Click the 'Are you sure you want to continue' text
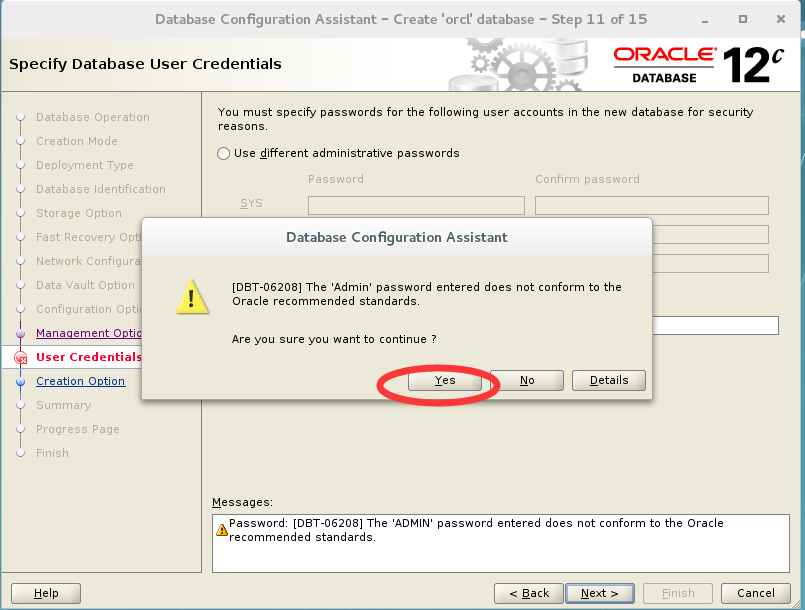Viewport: 805px width, 610px height. point(334,339)
